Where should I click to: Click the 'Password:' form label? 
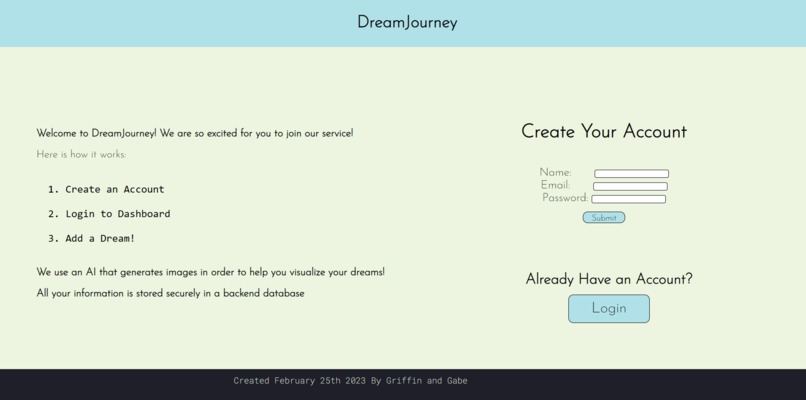pyautogui.click(x=565, y=198)
